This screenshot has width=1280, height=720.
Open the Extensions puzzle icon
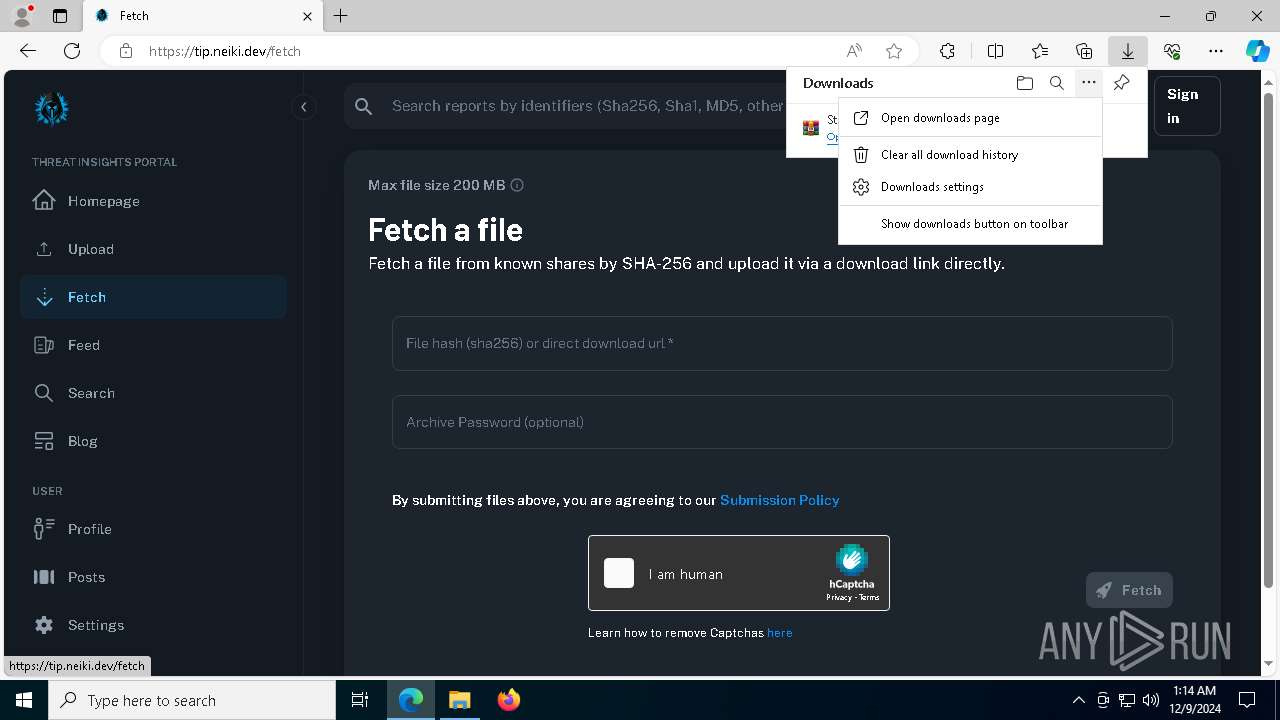tap(947, 51)
